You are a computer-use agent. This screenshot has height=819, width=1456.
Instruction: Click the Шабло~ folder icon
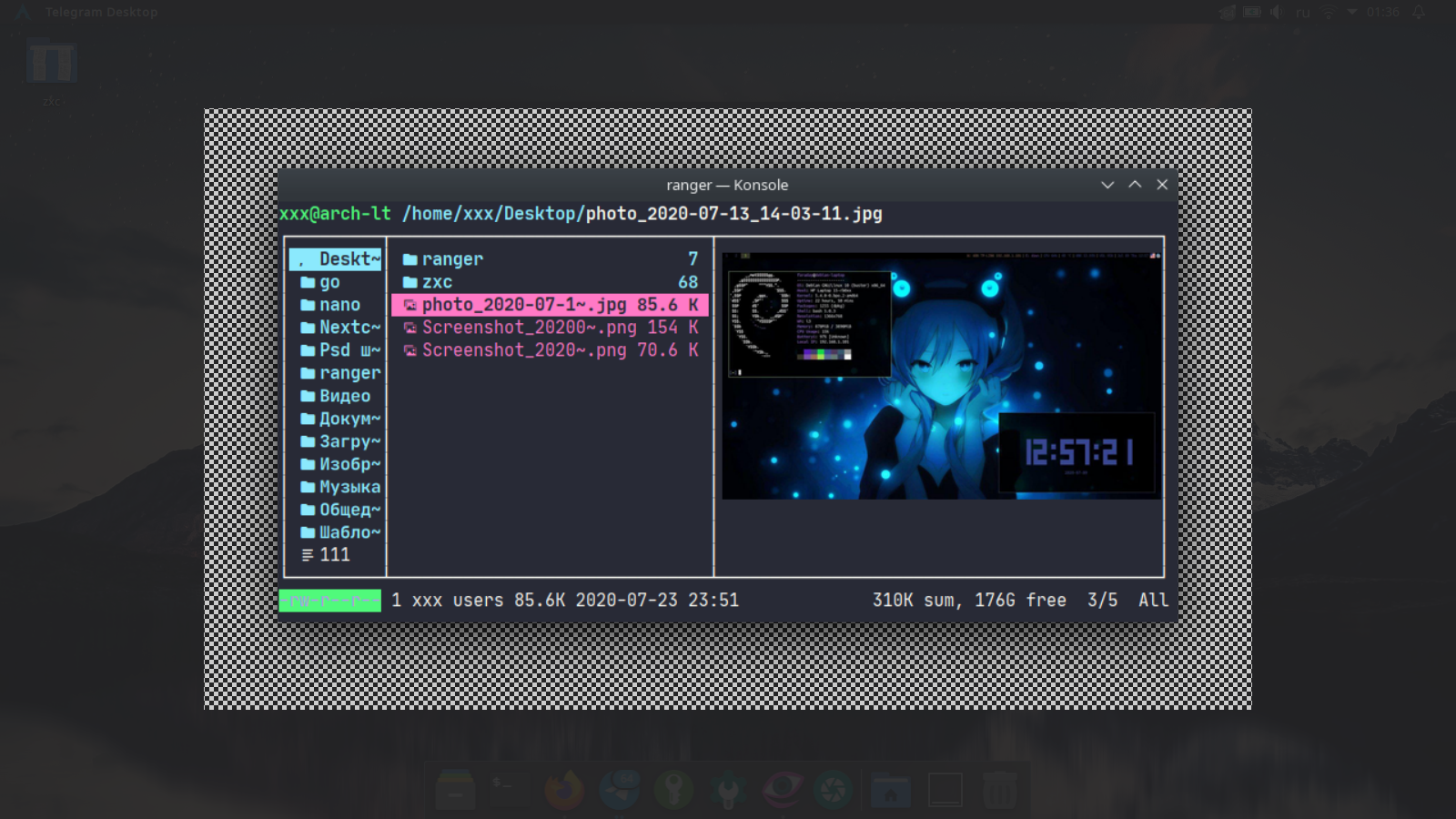tap(308, 533)
